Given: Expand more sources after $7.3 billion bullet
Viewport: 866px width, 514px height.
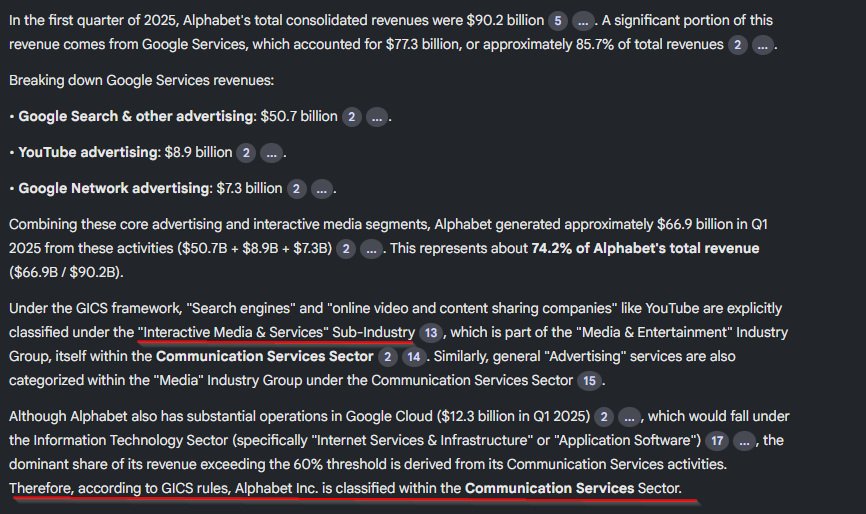Looking at the screenshot, I should click(322, 189).
